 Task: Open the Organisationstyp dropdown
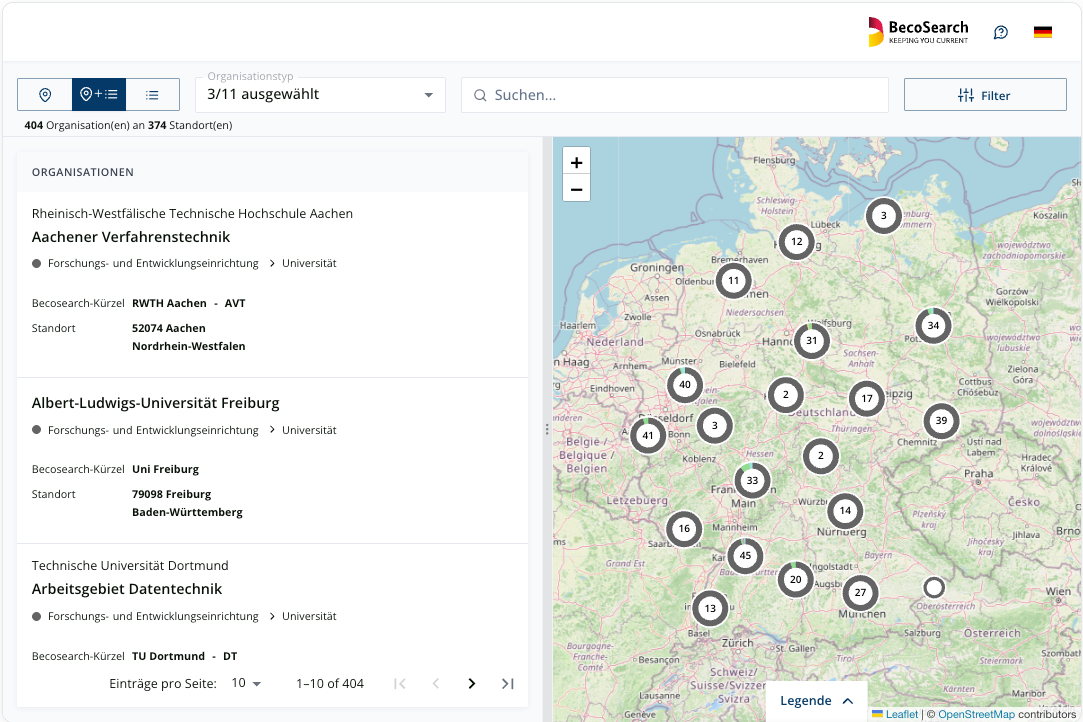(320, 95)
